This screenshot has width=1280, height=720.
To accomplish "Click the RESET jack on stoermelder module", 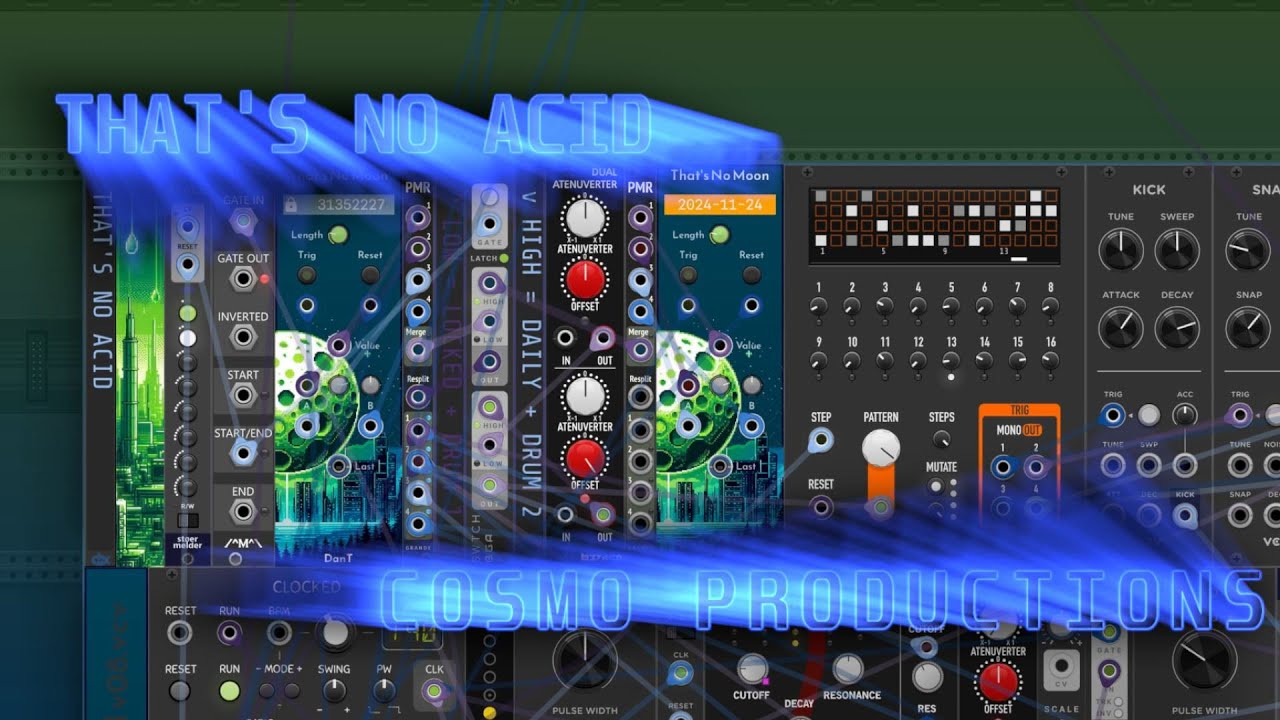I will [x=187, y=266].
